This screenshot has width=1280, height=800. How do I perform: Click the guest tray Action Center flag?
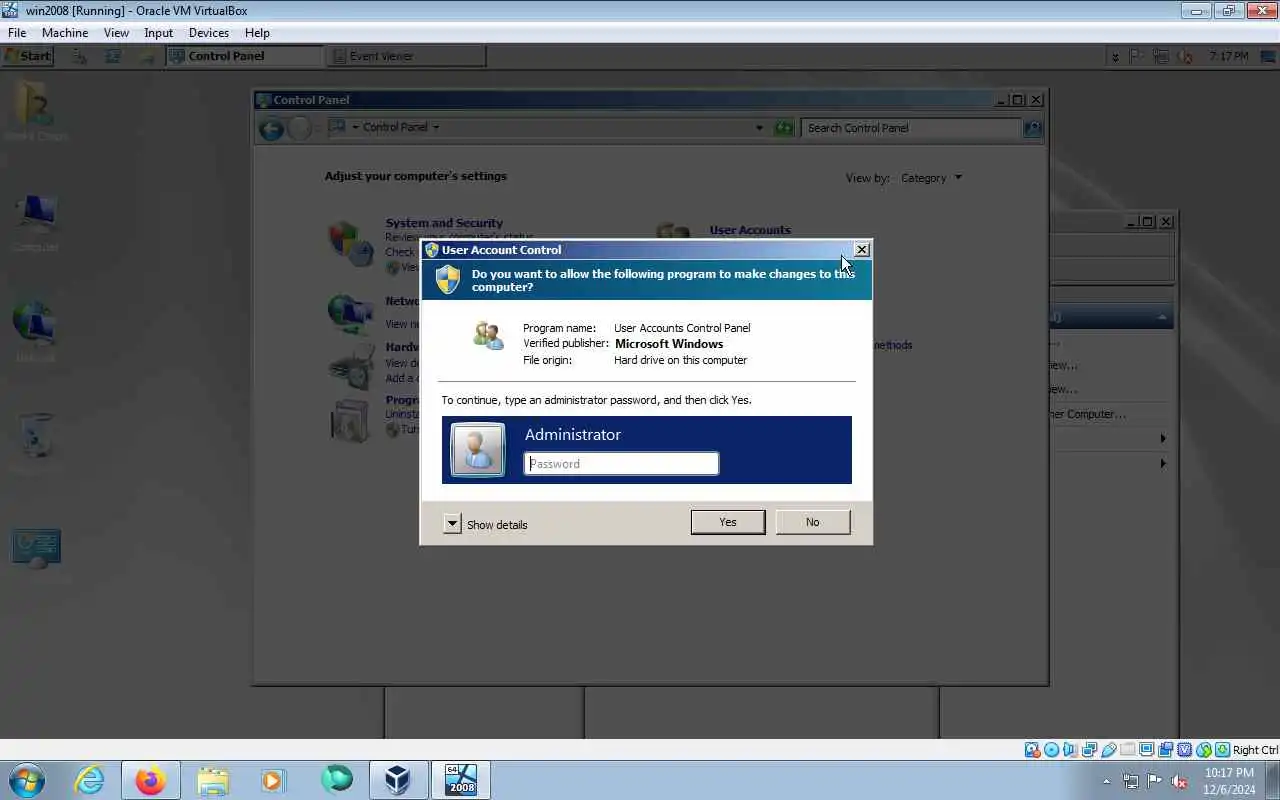click(x=1138, y=56)
